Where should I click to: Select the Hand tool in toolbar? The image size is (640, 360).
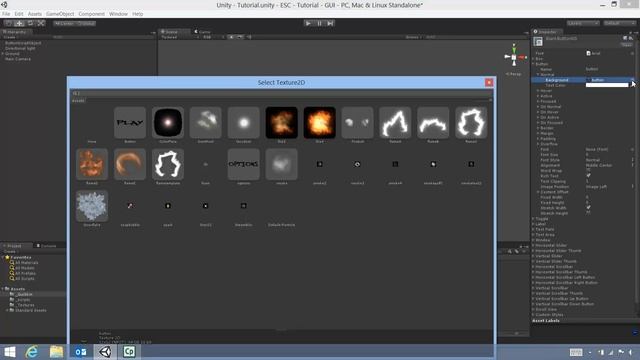click(x=9, y=23)
